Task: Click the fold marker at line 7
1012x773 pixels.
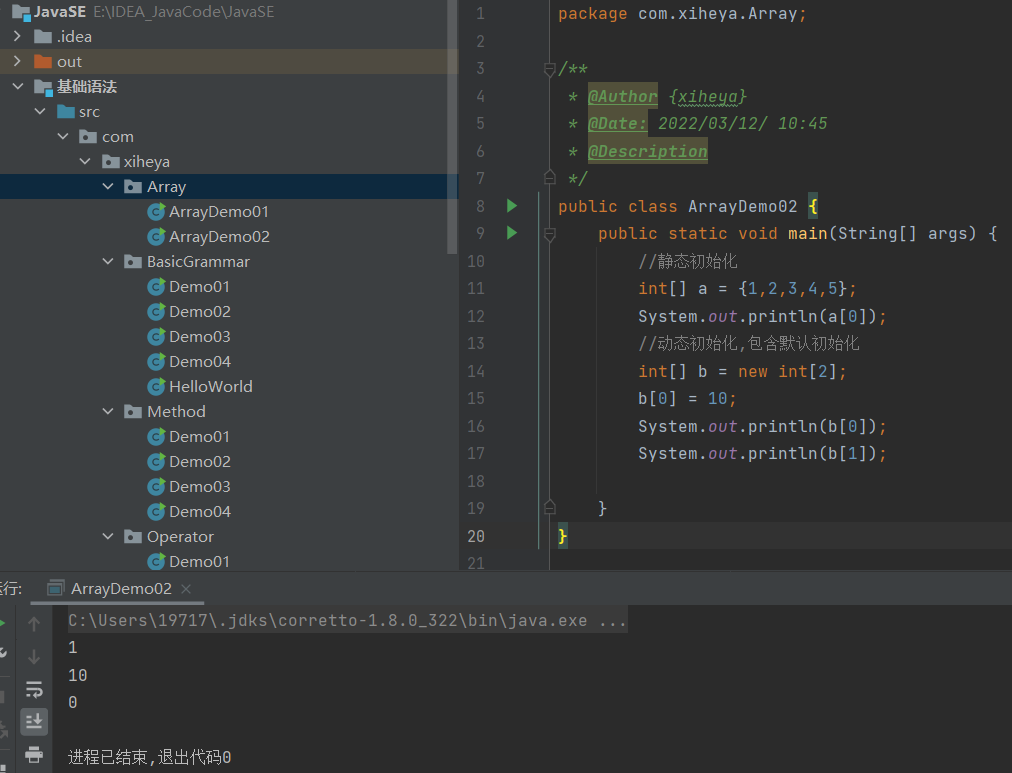Action: coord(550,177)
